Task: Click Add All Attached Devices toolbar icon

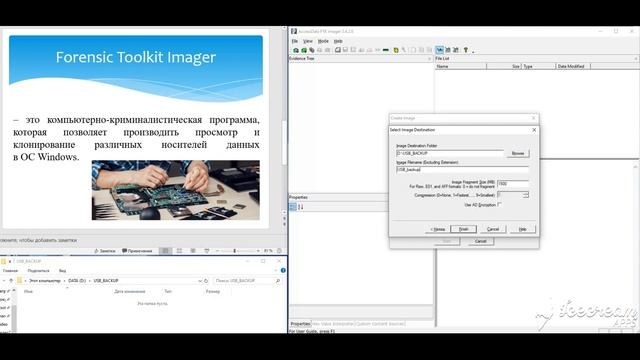Action: point(304,50)
